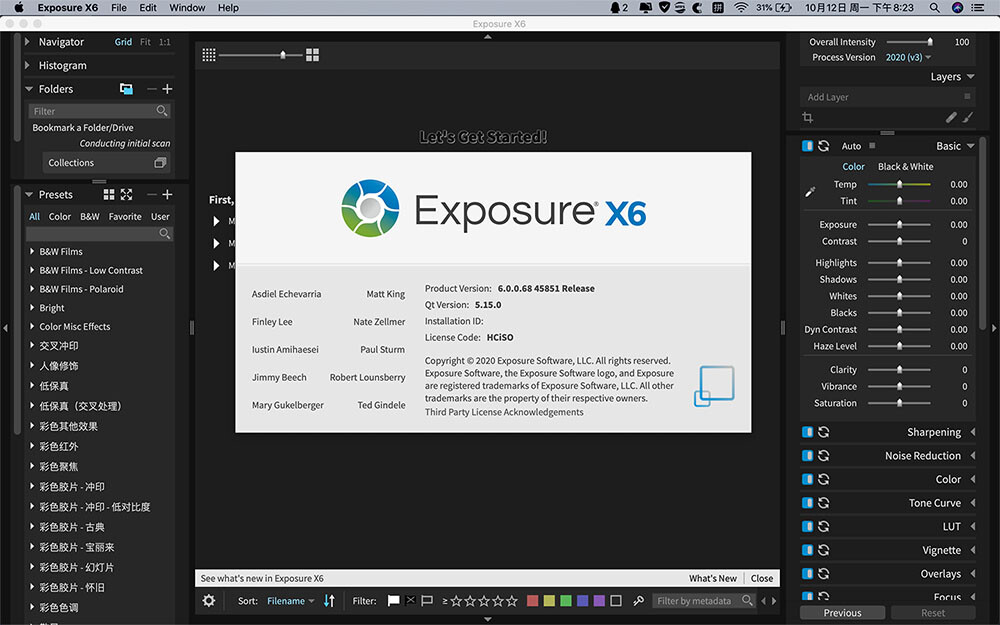The height and width of the screenshot is (625, 1000).
Task: Toggle the Vignette panel switch
Action: pos(807,550)
